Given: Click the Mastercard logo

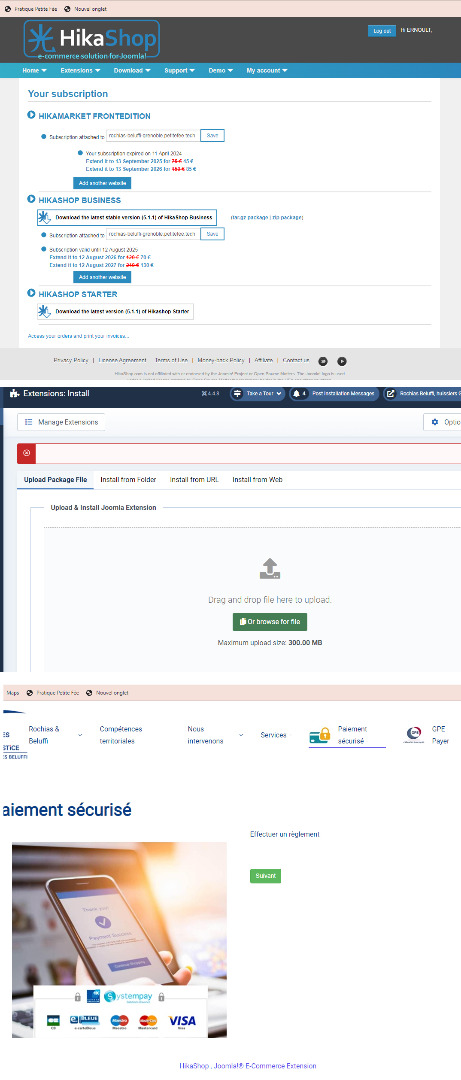Looking at the screenshot, I should (148, 1021).
